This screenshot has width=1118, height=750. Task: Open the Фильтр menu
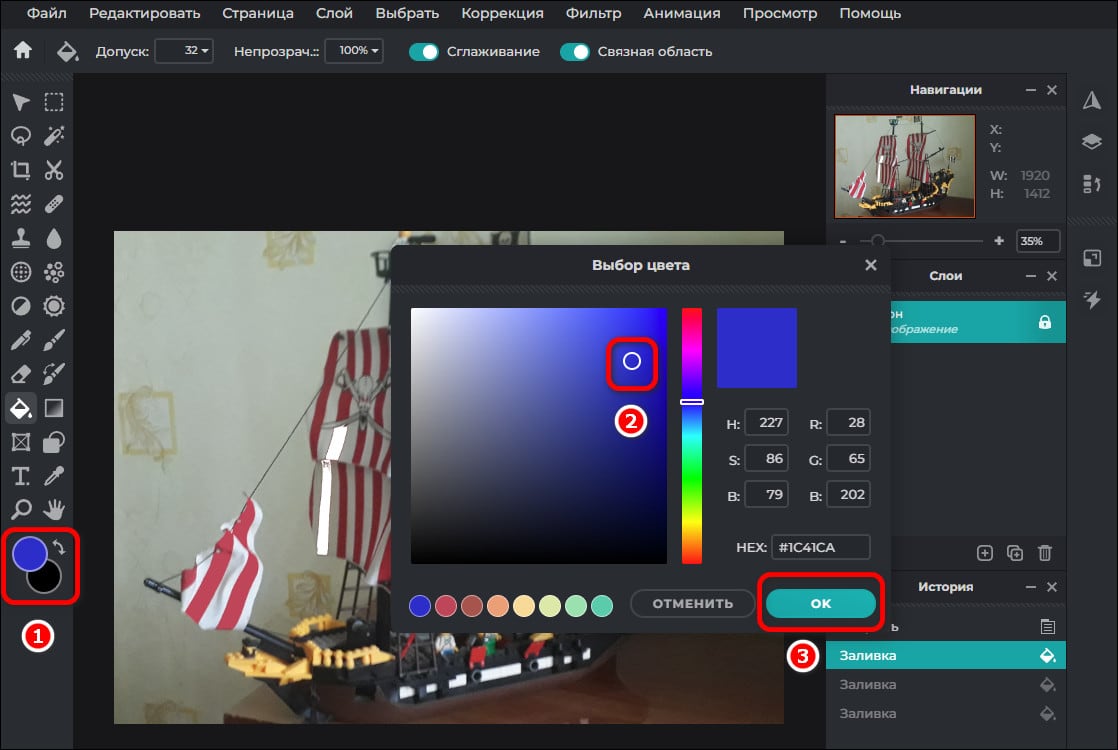tap(593, 14)
